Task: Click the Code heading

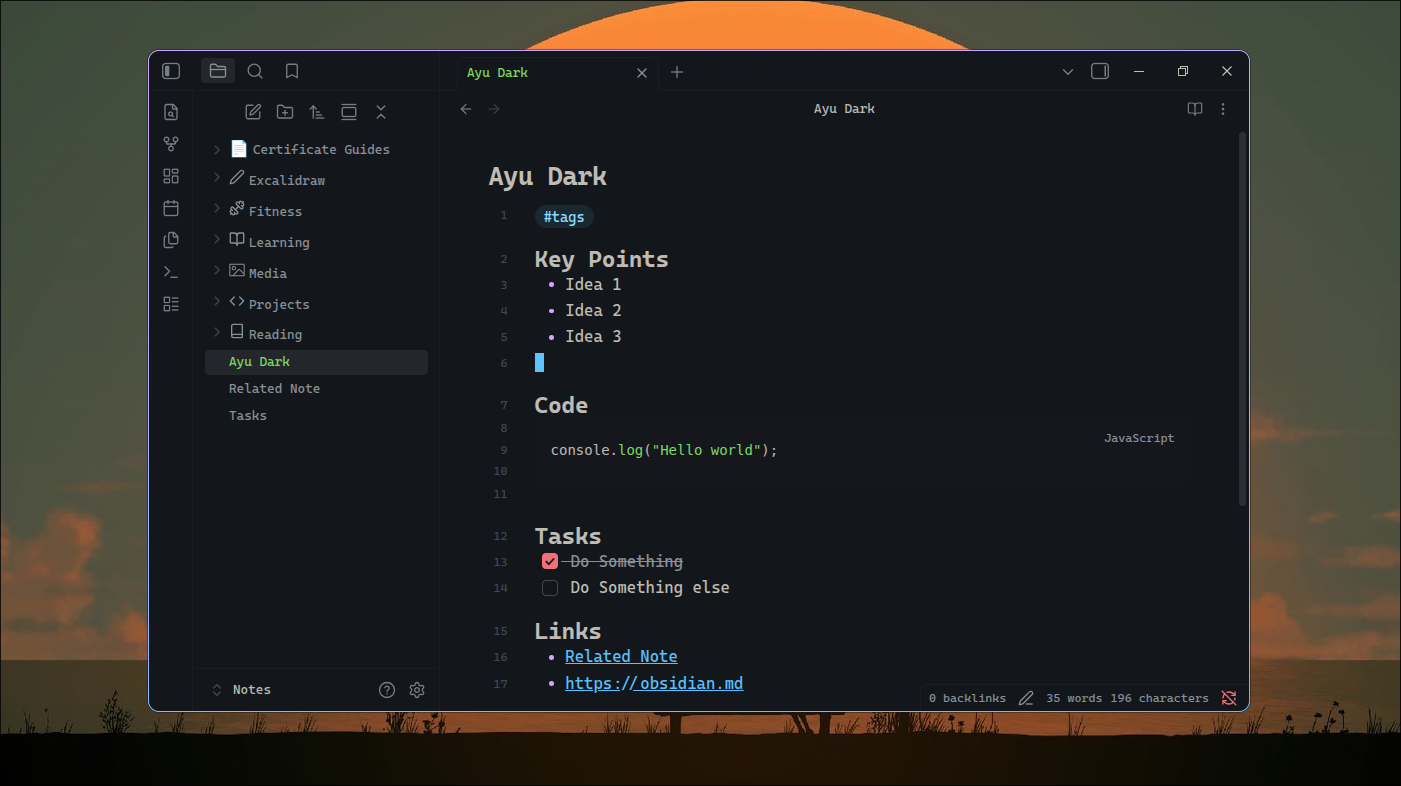Action: click(x=561, y=405)
